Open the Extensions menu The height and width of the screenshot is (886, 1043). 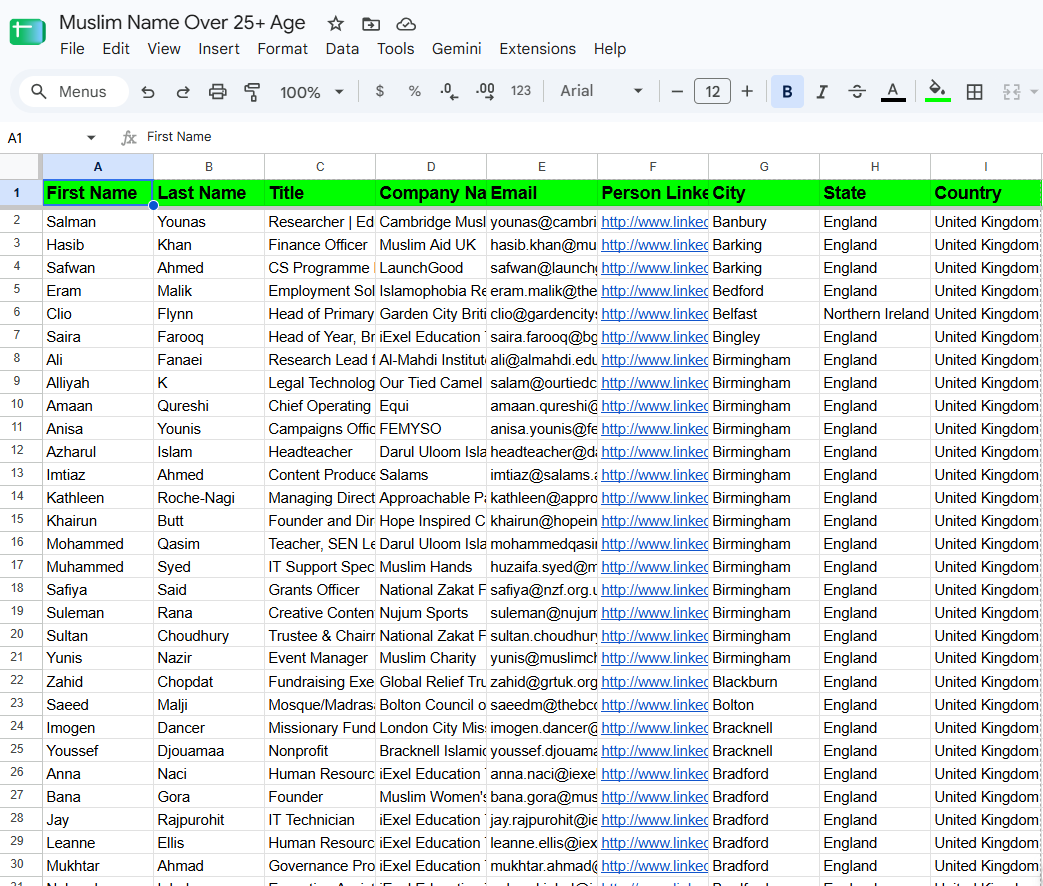tap(537, 49)
